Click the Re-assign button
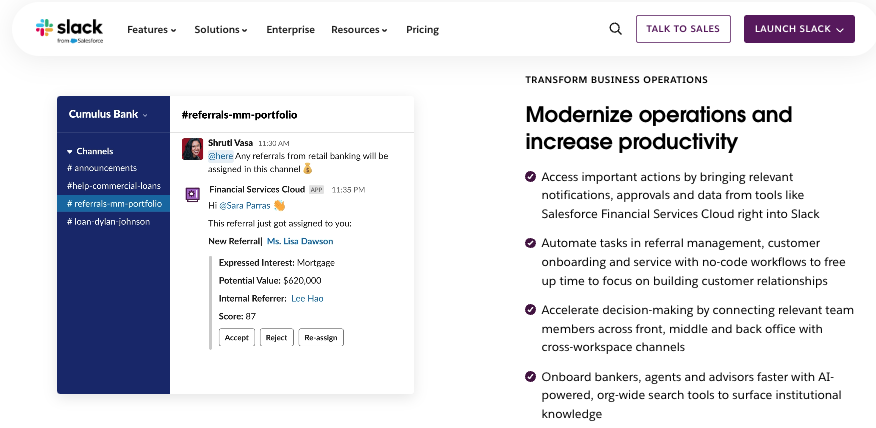Viewport: 876px width, 428px height. point(321,337)
